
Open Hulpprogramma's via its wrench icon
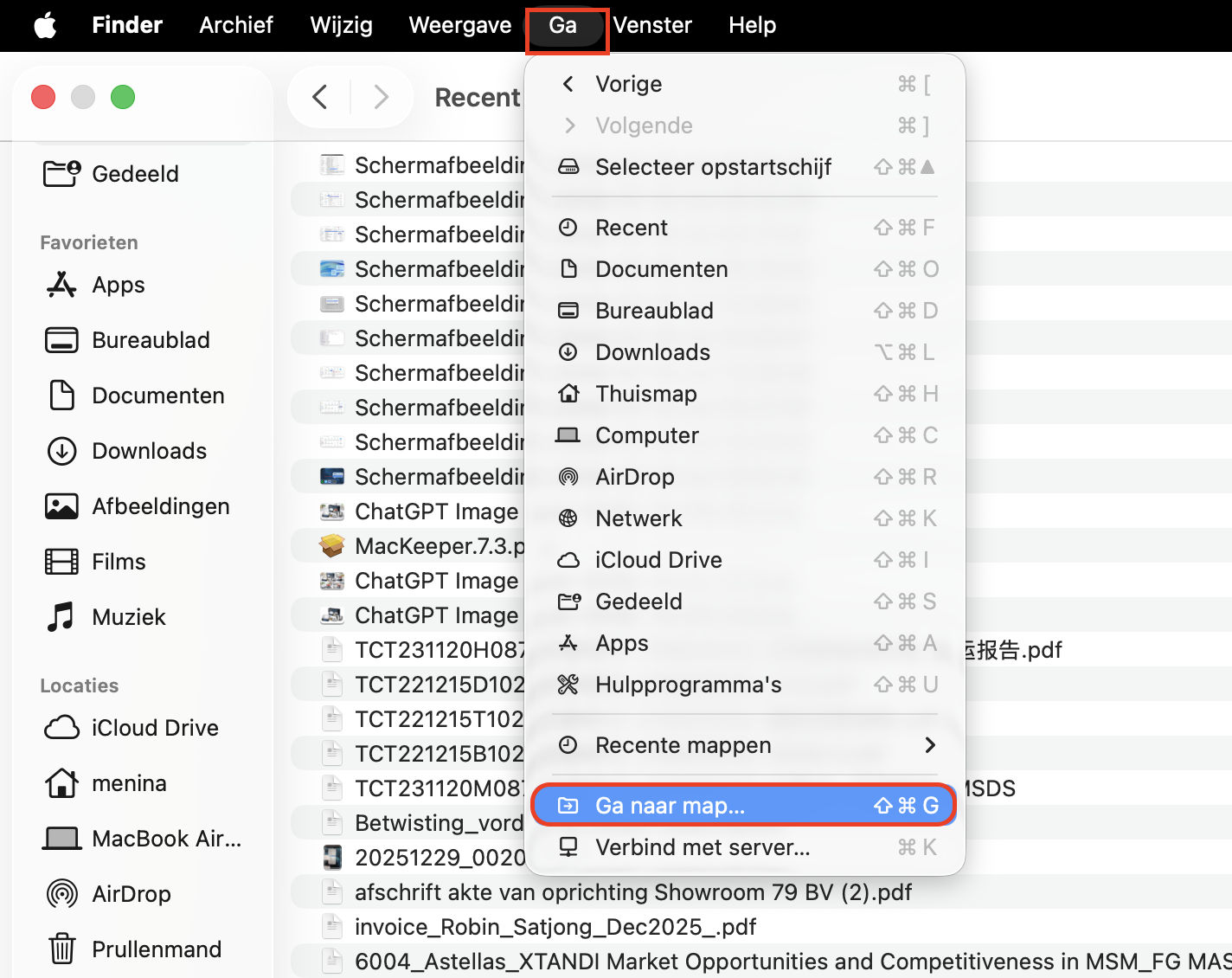click(569, 684)
